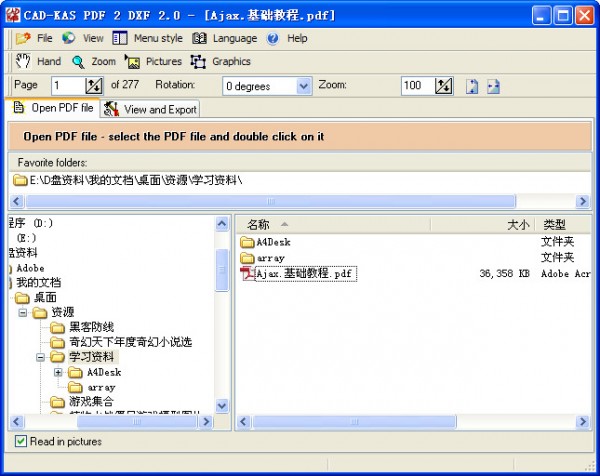Select the 游戏集合 folder
Viewport: 600px width, 476px height.
[91, 402]
